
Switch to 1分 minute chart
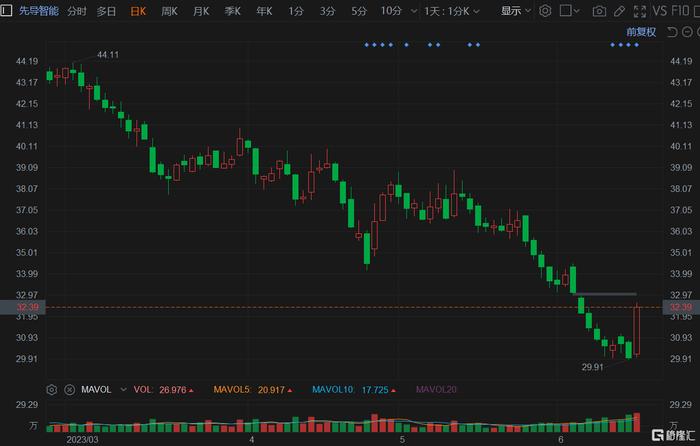pos(296,11)
